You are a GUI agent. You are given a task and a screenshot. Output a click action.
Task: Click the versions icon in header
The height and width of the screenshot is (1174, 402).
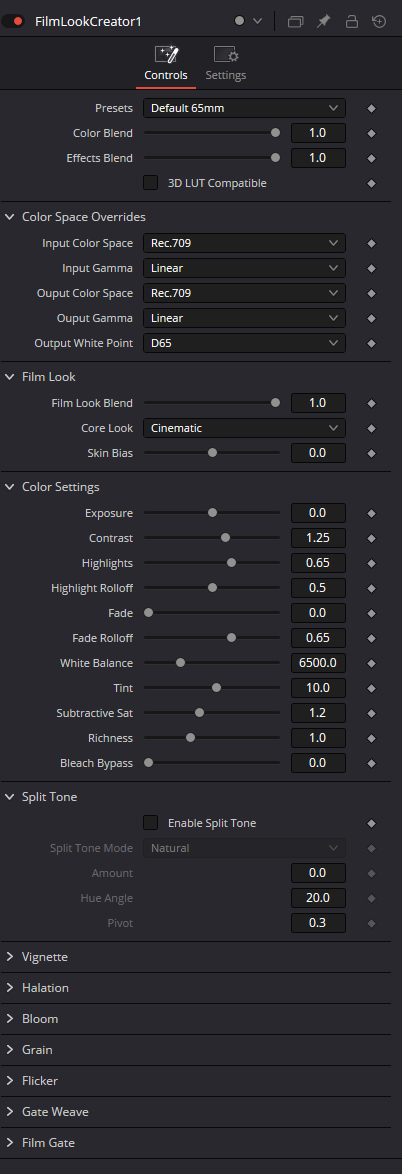[x=296, y=21]
